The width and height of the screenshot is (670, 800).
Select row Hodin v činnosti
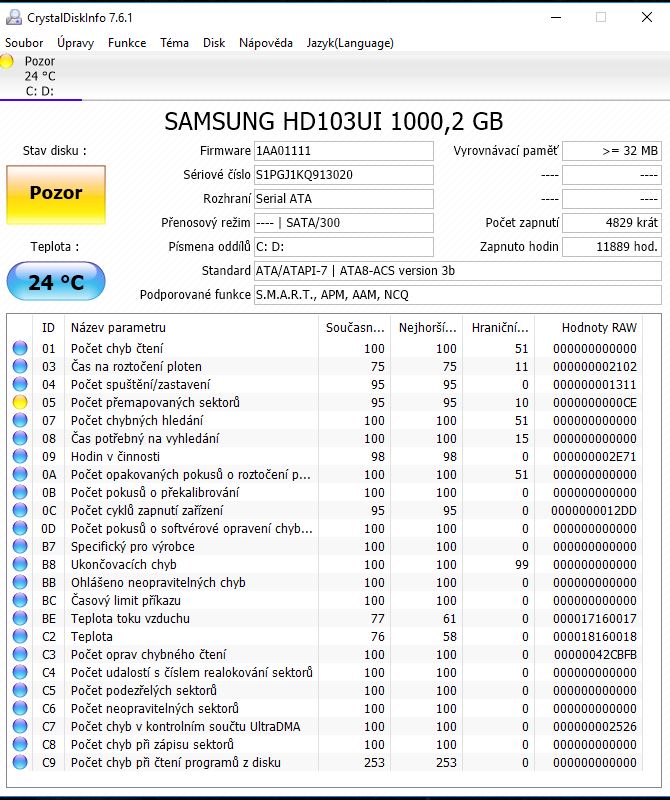point(326,456)
